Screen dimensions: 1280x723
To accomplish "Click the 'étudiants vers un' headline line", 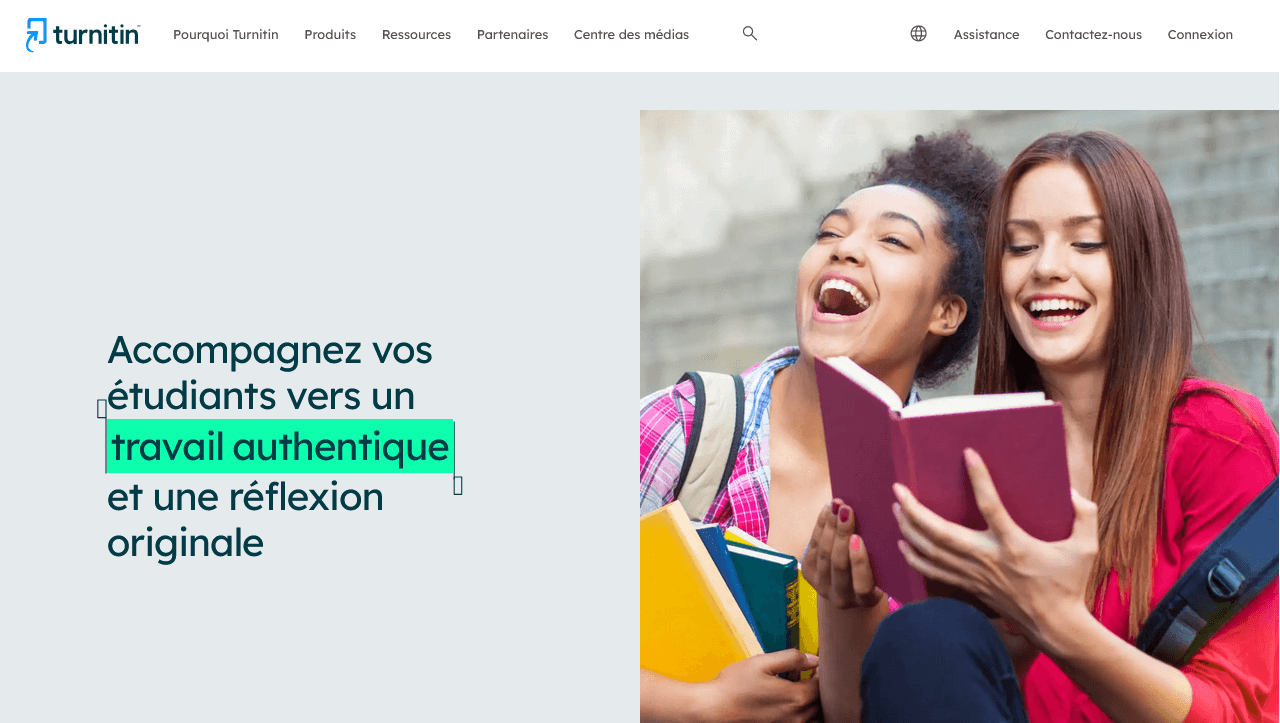I will (261, 396).
